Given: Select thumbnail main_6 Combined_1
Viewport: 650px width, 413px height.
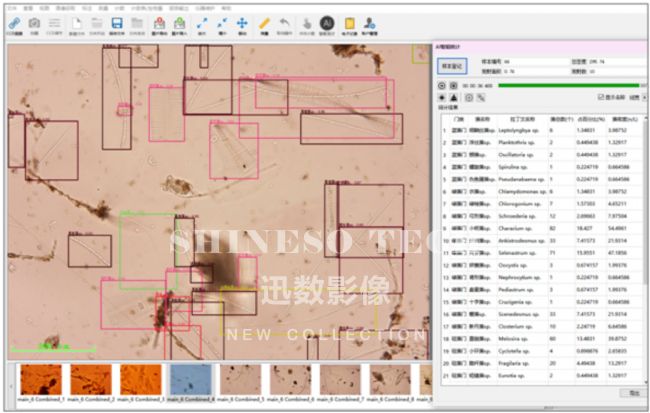Looking at the screenshot, I should tap(41, 381).
